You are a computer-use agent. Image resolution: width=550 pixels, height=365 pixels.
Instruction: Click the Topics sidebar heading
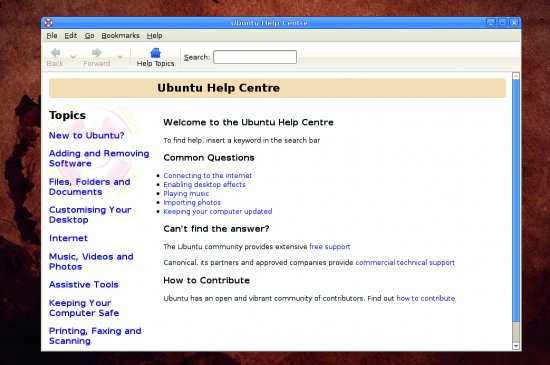pyautogui.click(x=67, y=115)
